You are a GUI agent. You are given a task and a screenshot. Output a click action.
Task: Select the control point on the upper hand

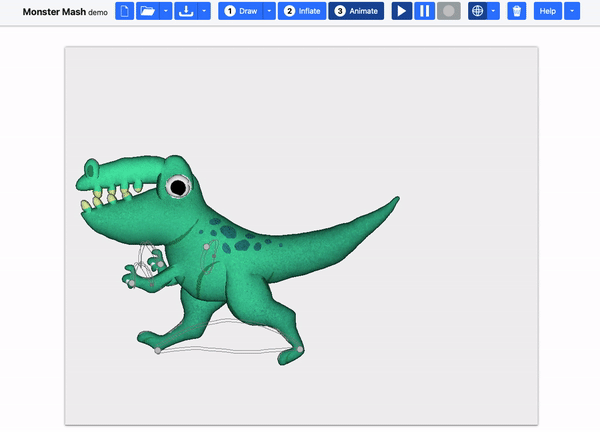161,264
